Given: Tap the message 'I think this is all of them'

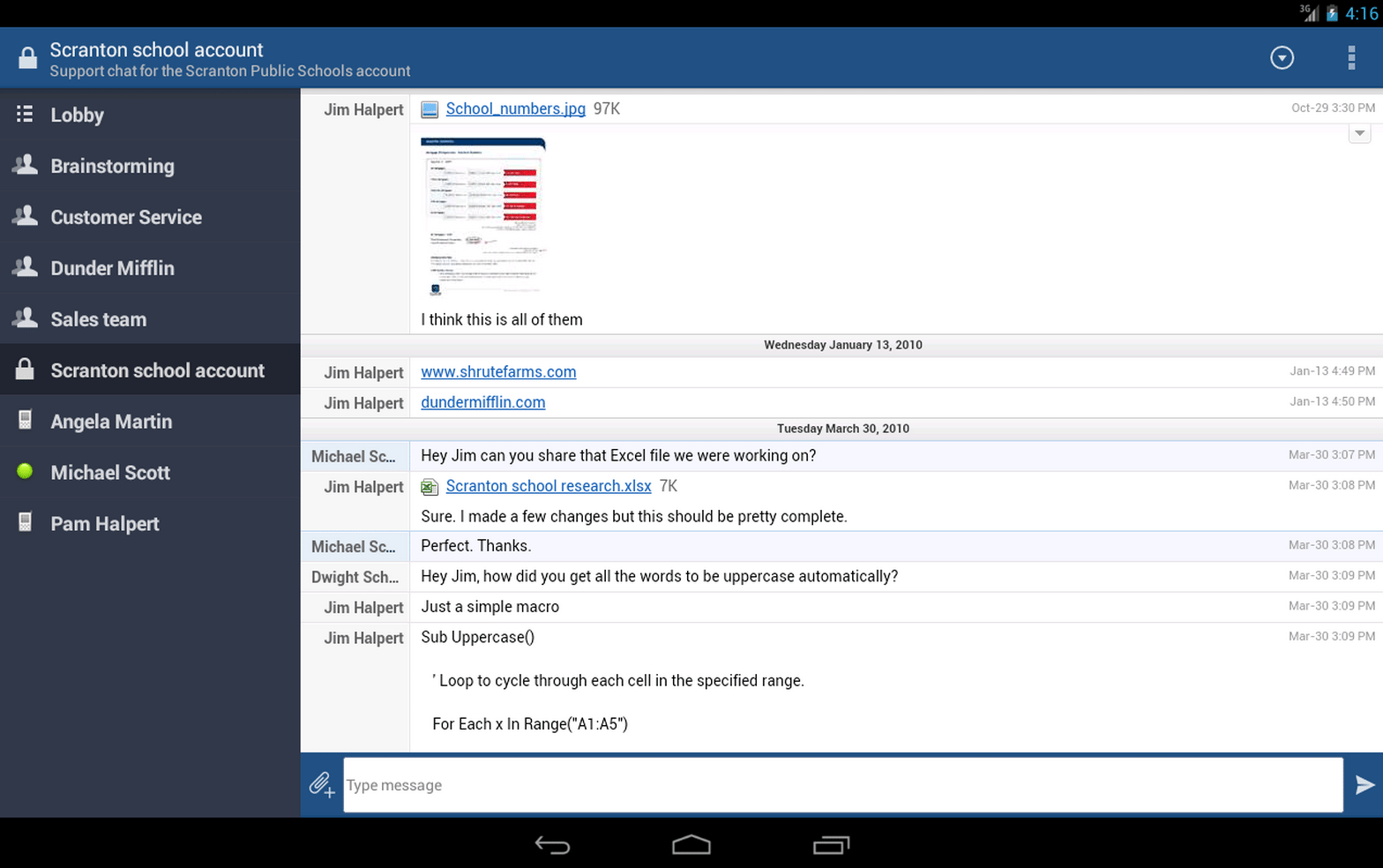Looking at the screenshot, I should (501, 319).
